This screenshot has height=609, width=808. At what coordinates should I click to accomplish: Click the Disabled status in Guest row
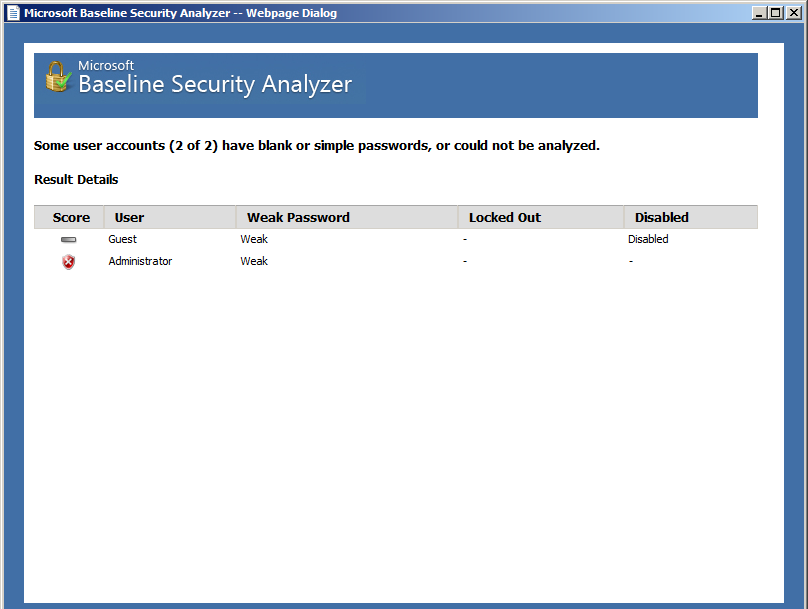(x=648, y=239)
